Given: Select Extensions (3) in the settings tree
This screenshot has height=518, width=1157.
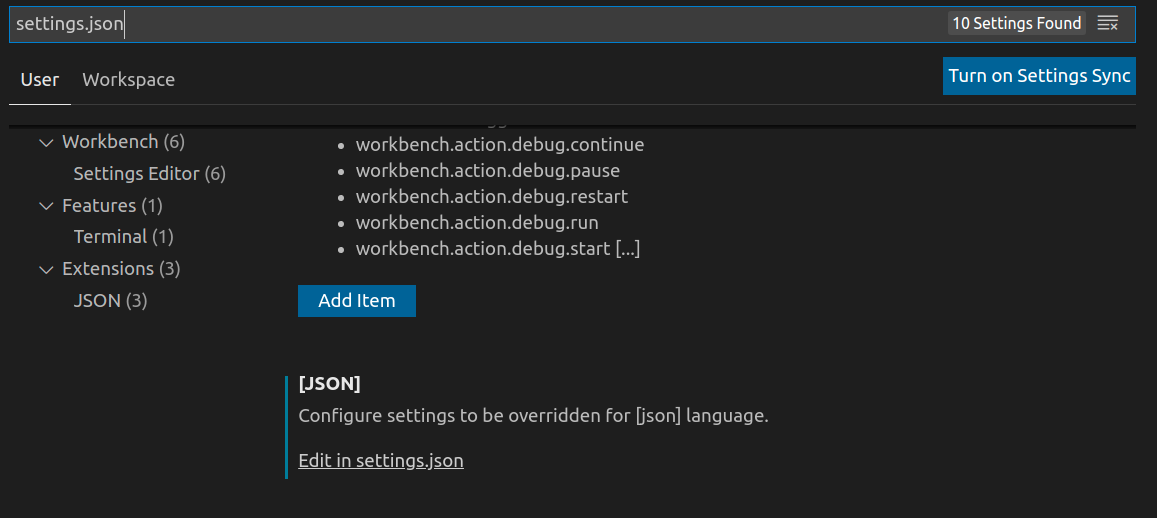Looking at the screenshot, I should click(x=122, y=269).
